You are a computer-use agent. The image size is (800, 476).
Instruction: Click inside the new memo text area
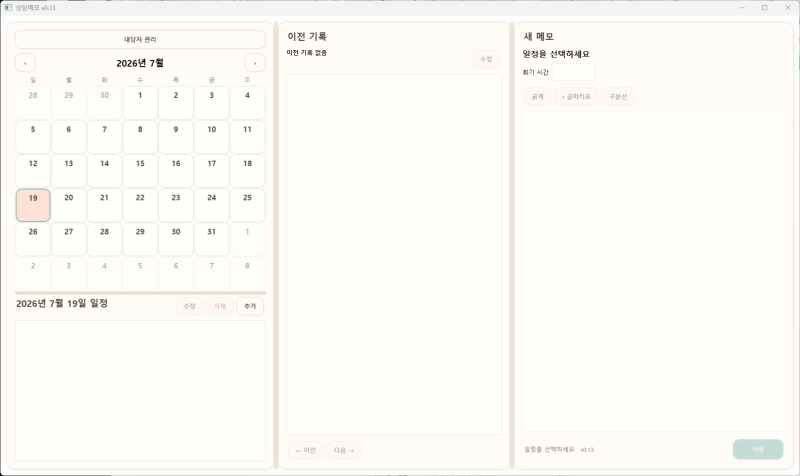point(653,271)
